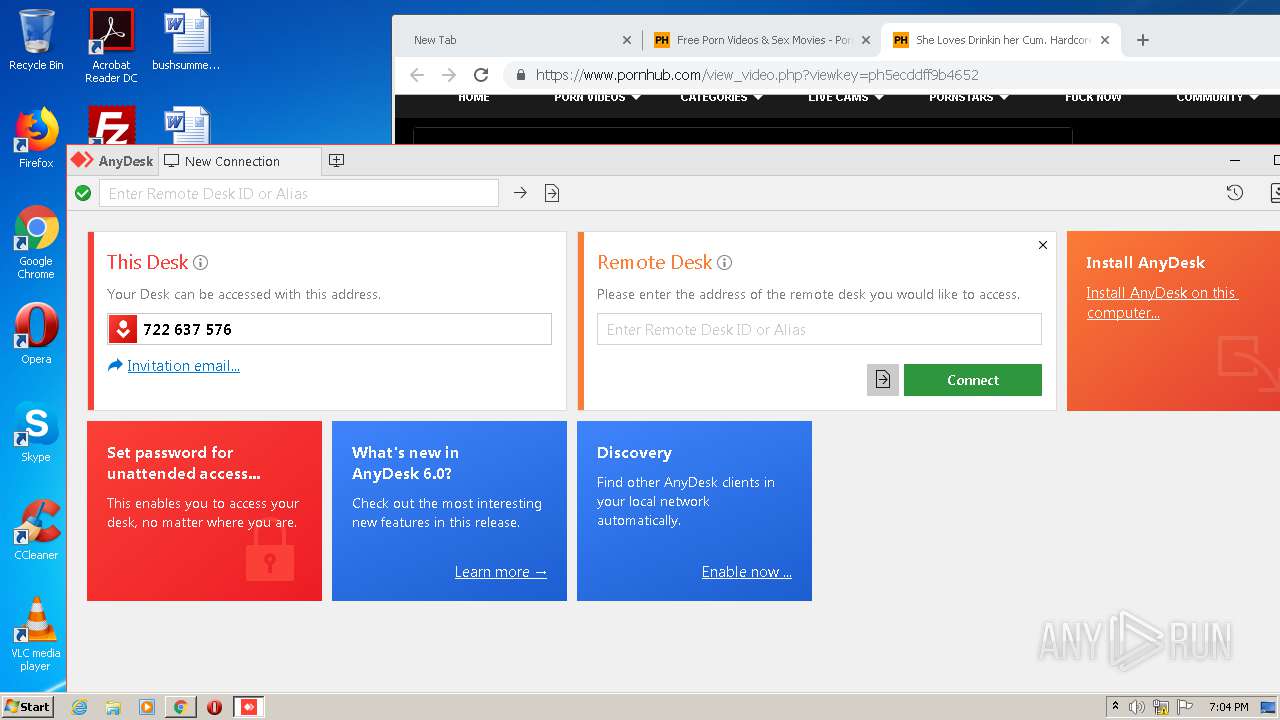This screenshot has height=720, width=1280.
Task: Open media player from taskbar
Action: pyautogui.click(x=147, y=707)
